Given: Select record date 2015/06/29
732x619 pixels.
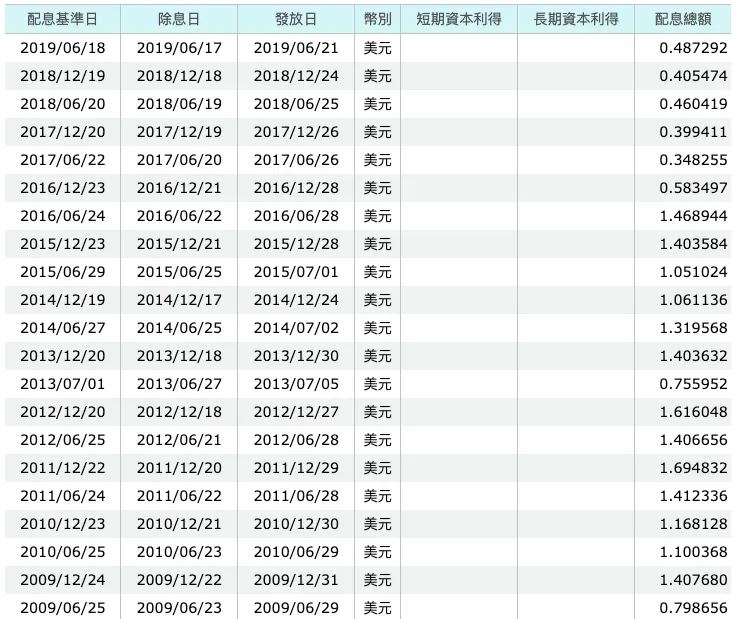Looking at the screenshot, I should [x=63, y=272].
